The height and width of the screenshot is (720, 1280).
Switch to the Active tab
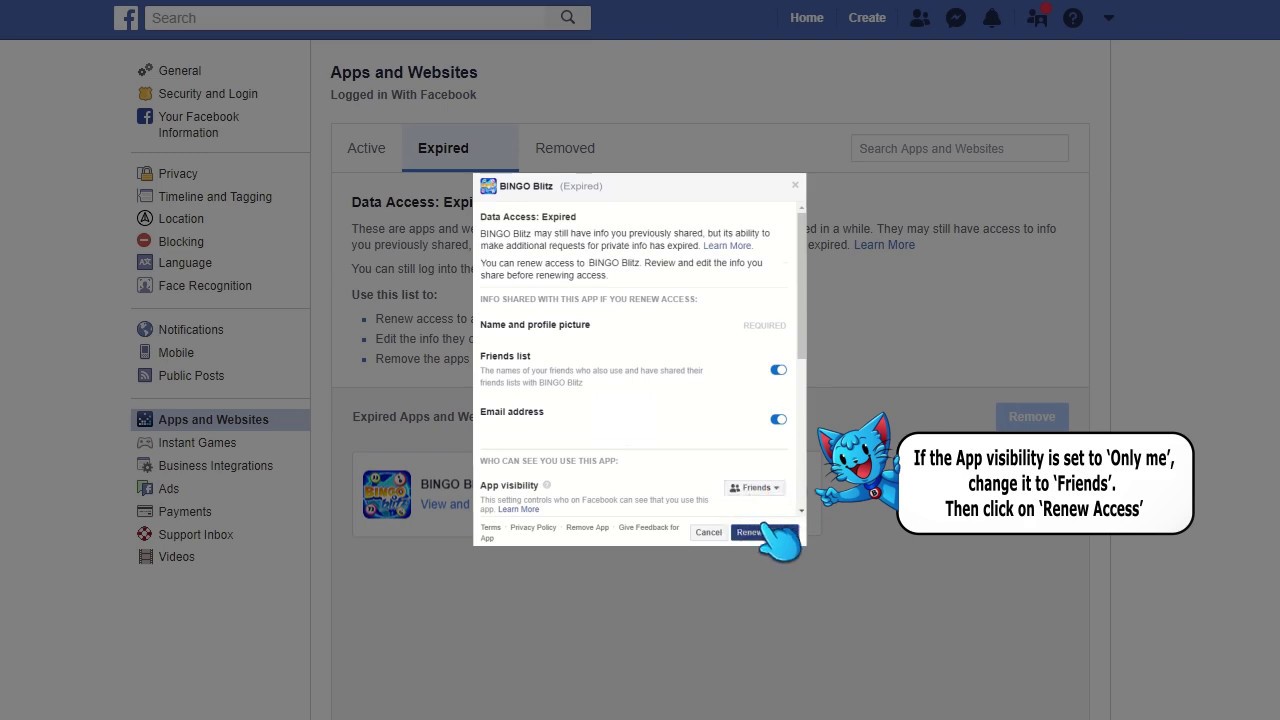[x=366, y=148]
